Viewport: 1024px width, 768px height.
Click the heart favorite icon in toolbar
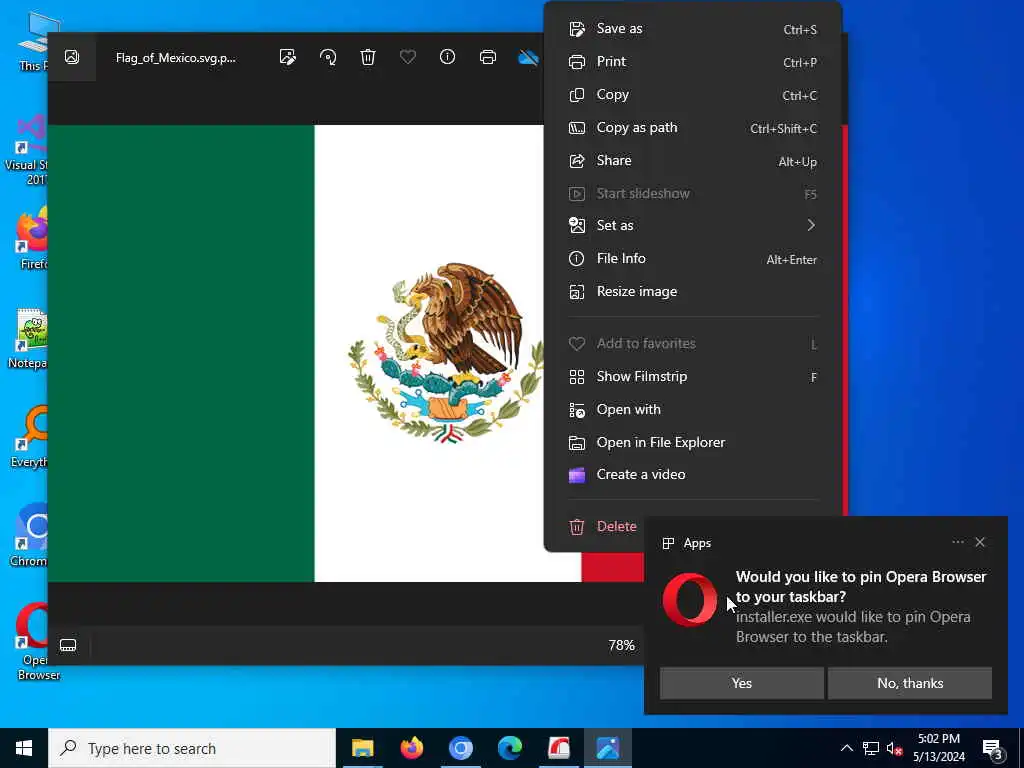point(408,57)
